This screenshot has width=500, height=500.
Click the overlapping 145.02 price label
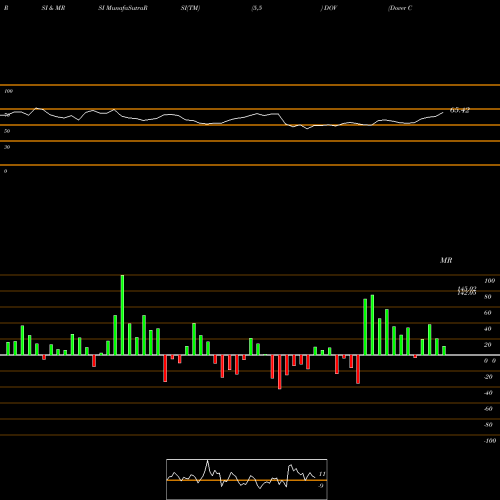pyautogui.click(x=467, y=289)
